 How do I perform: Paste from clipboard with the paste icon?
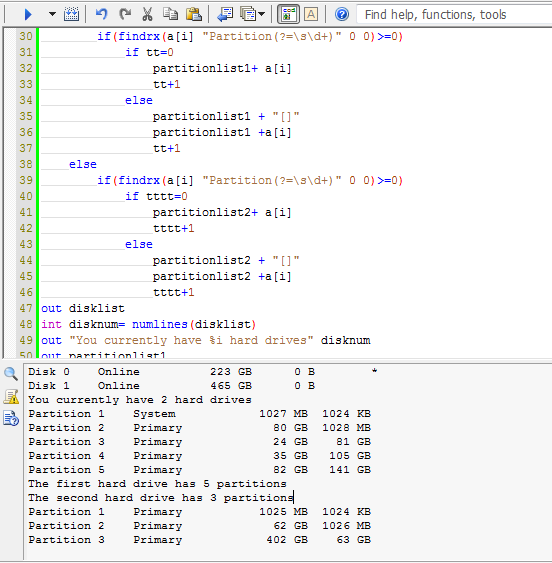click(194, 14)
